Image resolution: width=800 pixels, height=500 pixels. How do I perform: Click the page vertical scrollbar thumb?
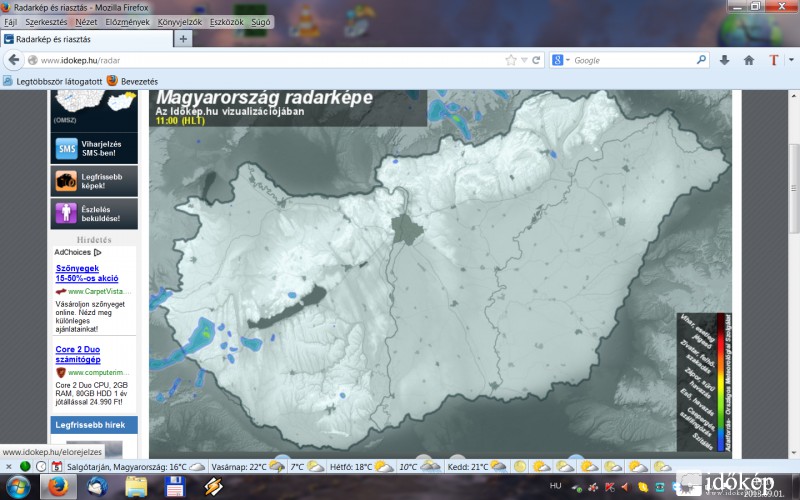[x=794, y=188]
